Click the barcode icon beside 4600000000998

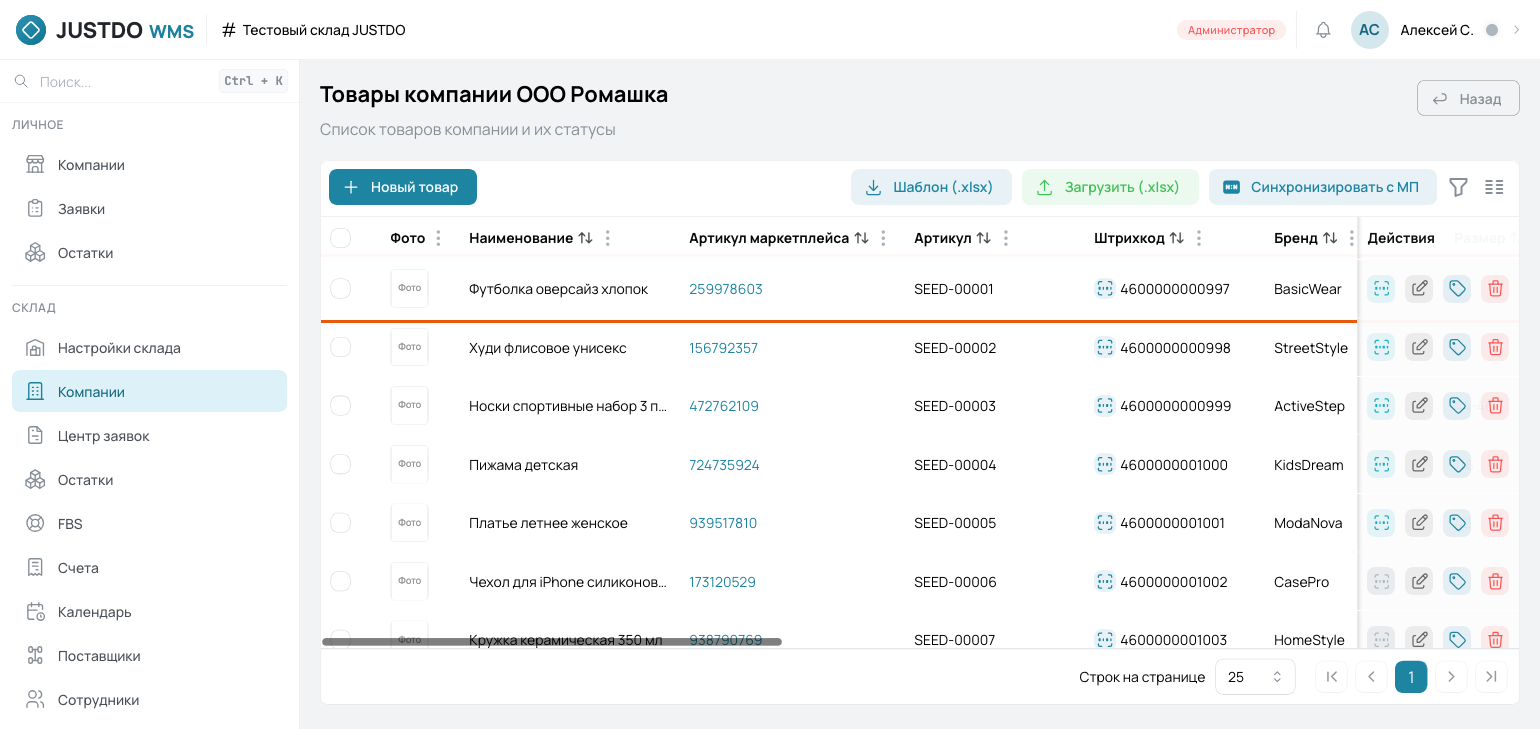1105,348
